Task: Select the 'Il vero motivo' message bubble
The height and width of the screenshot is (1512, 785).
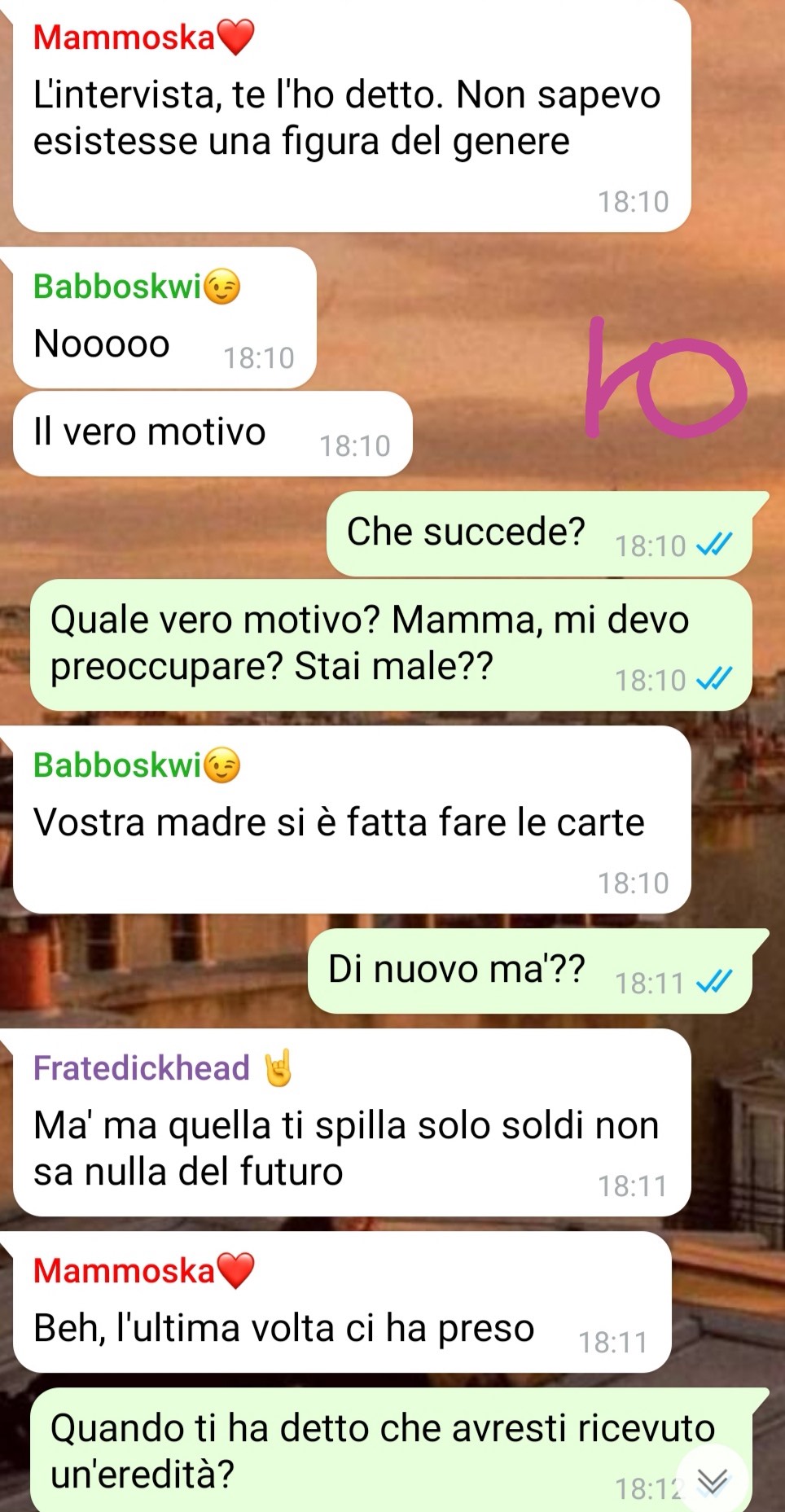Action: 213,433
